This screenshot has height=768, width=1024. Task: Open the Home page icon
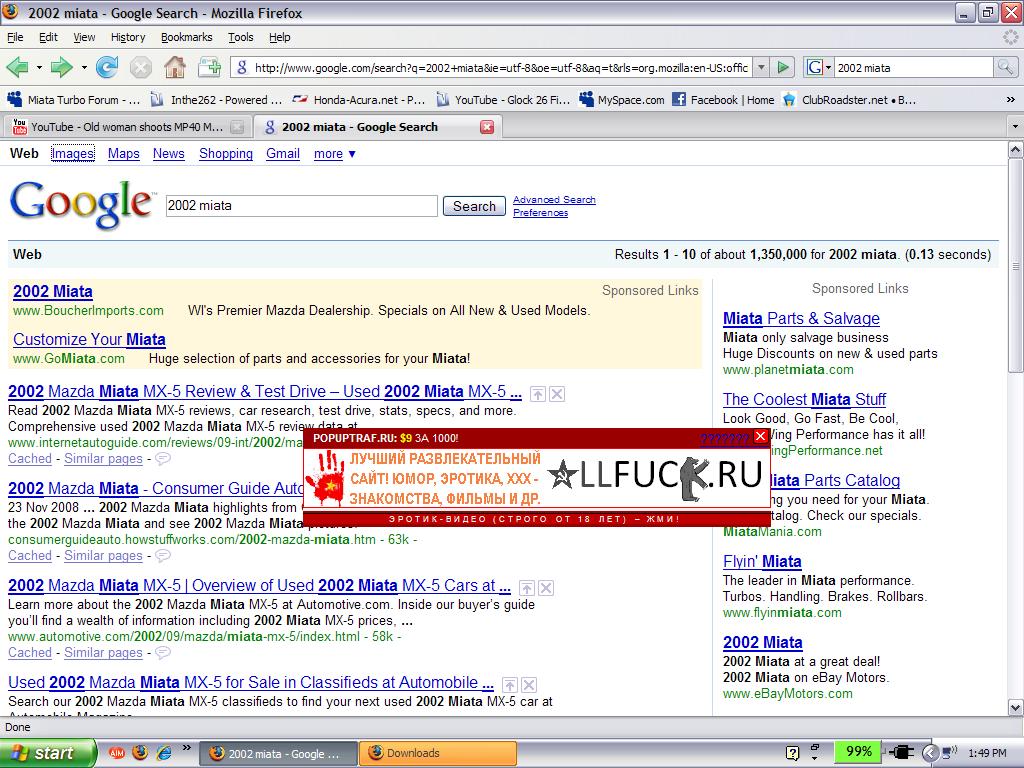pos(174,67)
